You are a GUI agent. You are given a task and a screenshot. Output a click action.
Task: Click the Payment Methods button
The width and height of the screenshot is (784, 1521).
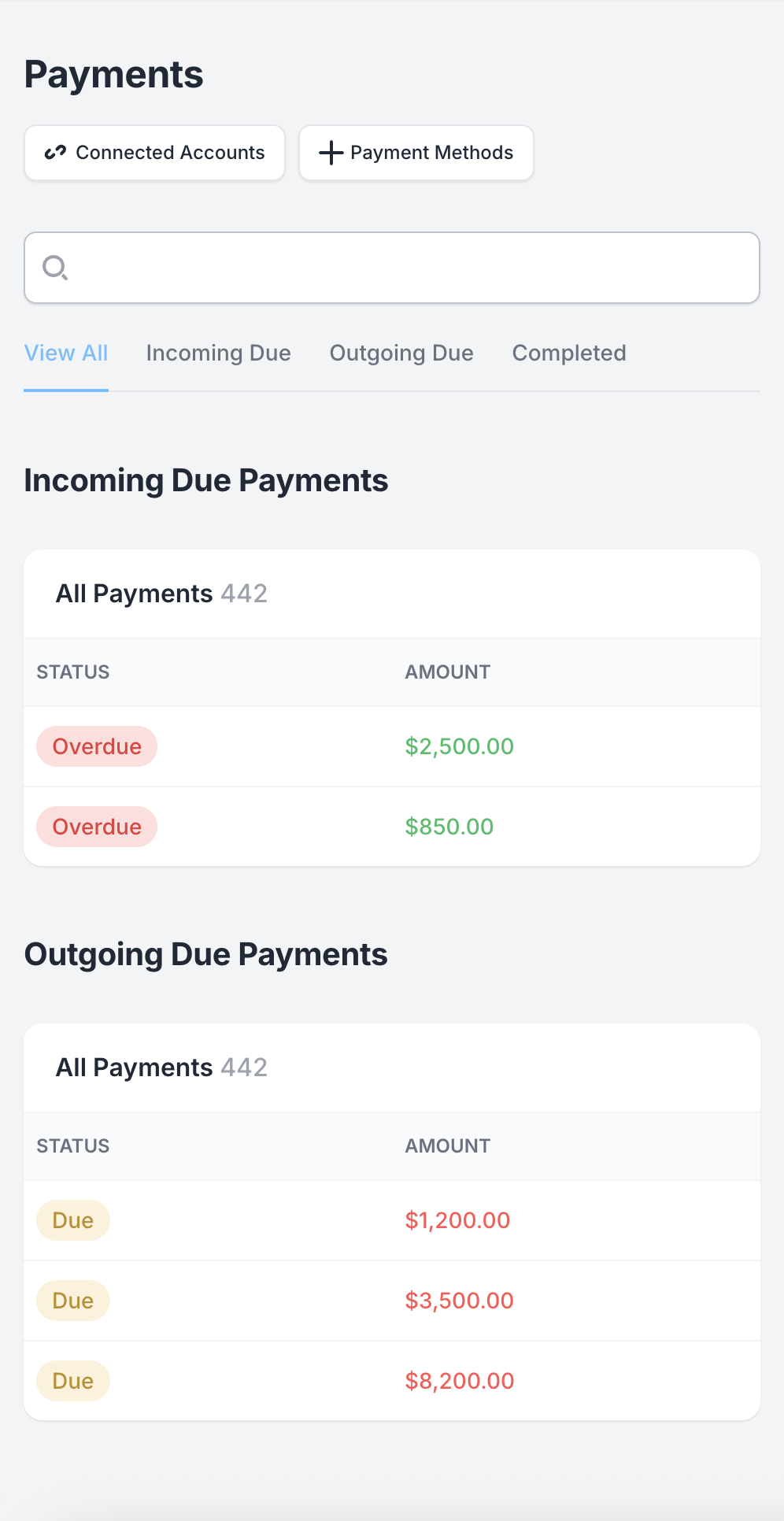tap(416, 153)
